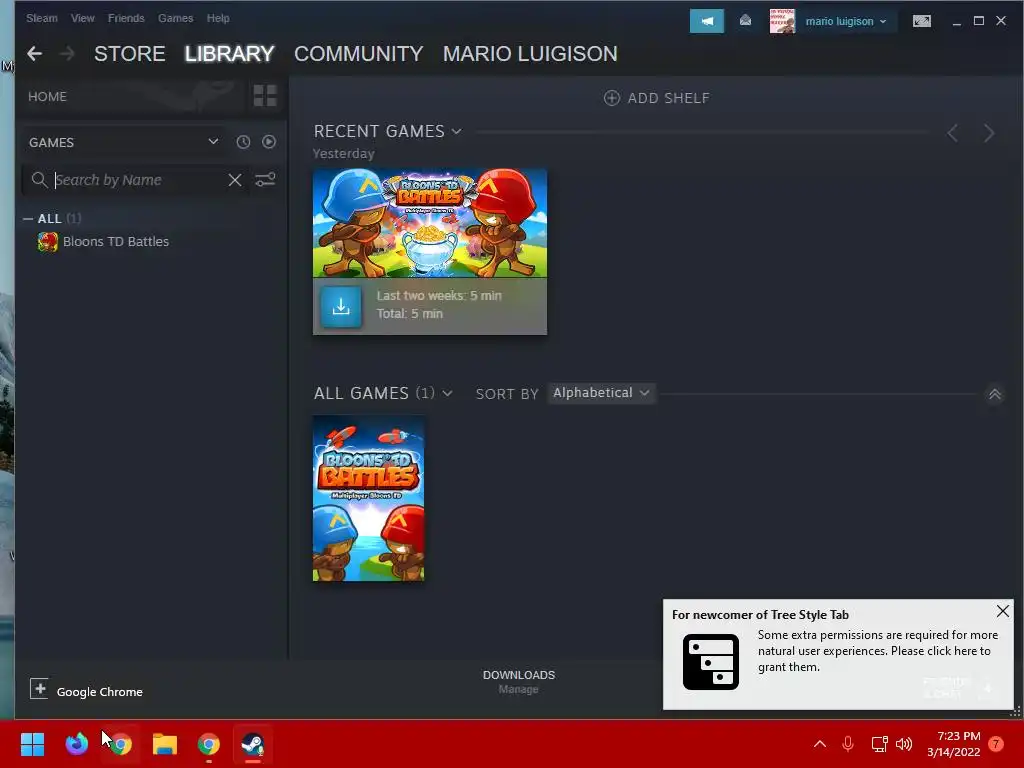
Task: Click the Add Shelf plus icon
Action: pos(611,98)
